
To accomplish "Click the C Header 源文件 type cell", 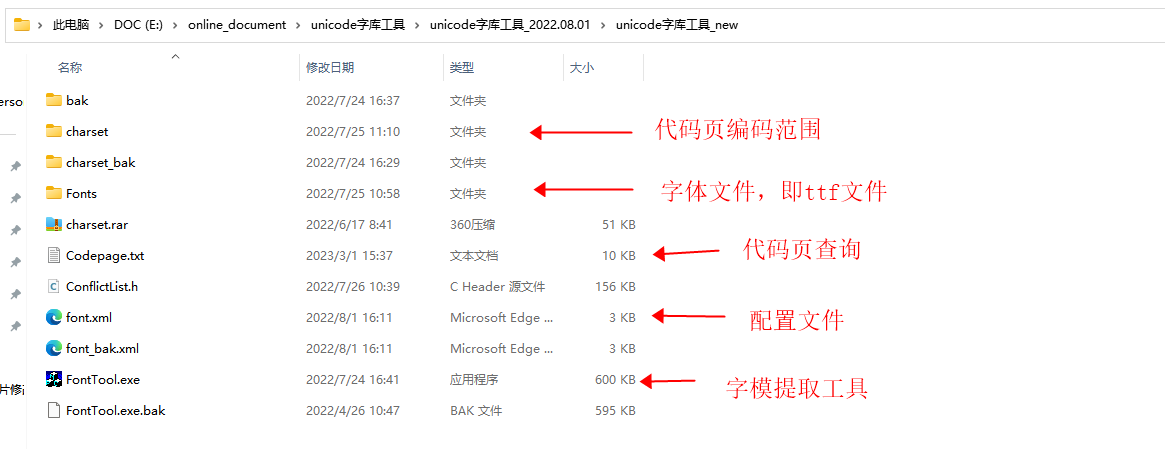I will click(498, 286).
